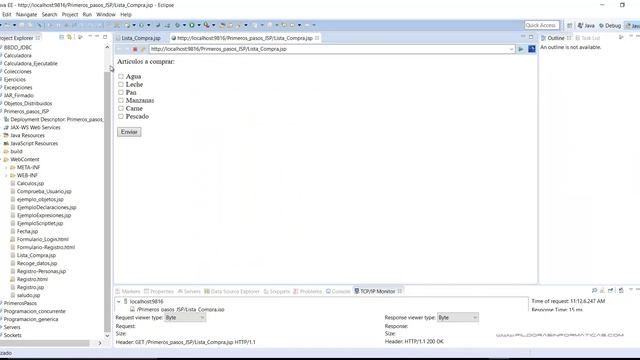Maximize the editor area
This screenshot has width=640, height=360.
(531, 37)
